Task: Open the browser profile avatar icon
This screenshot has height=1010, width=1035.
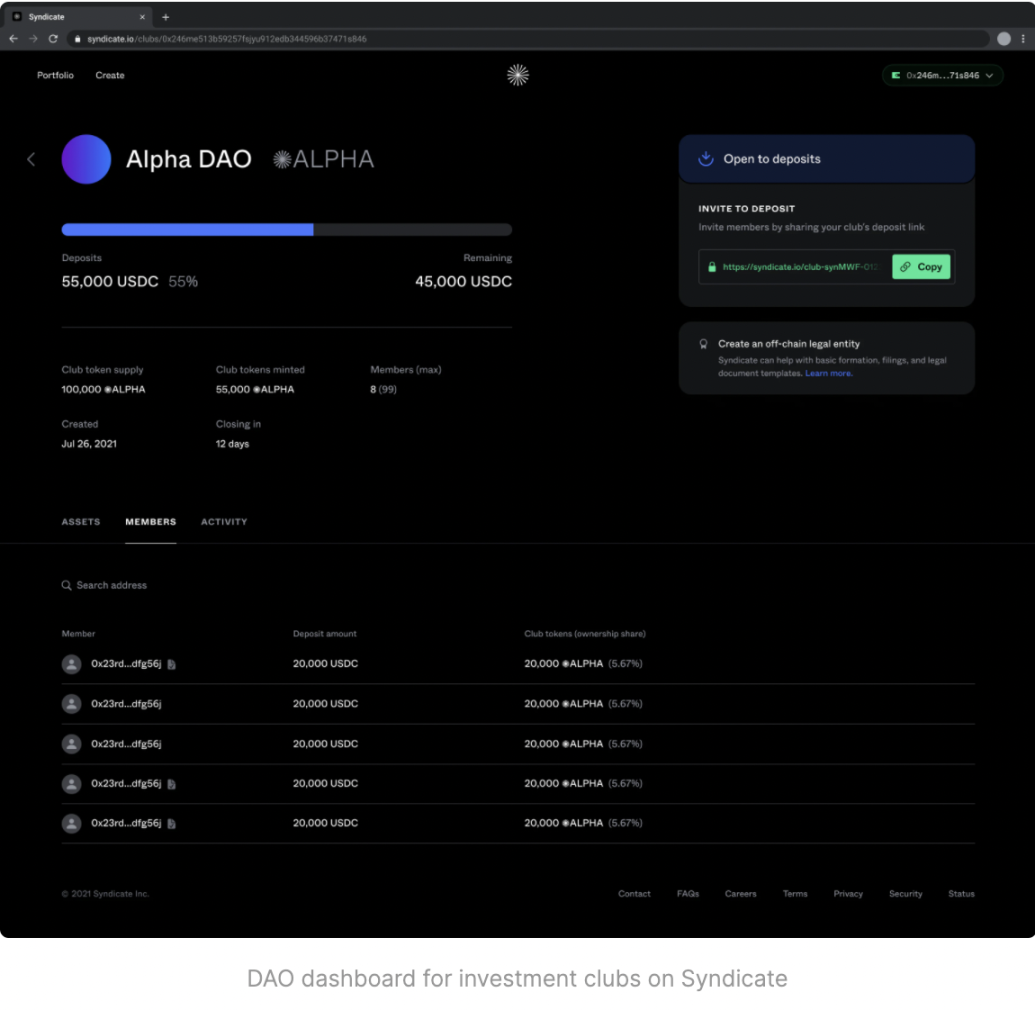Action: [x=1003, y=39]
